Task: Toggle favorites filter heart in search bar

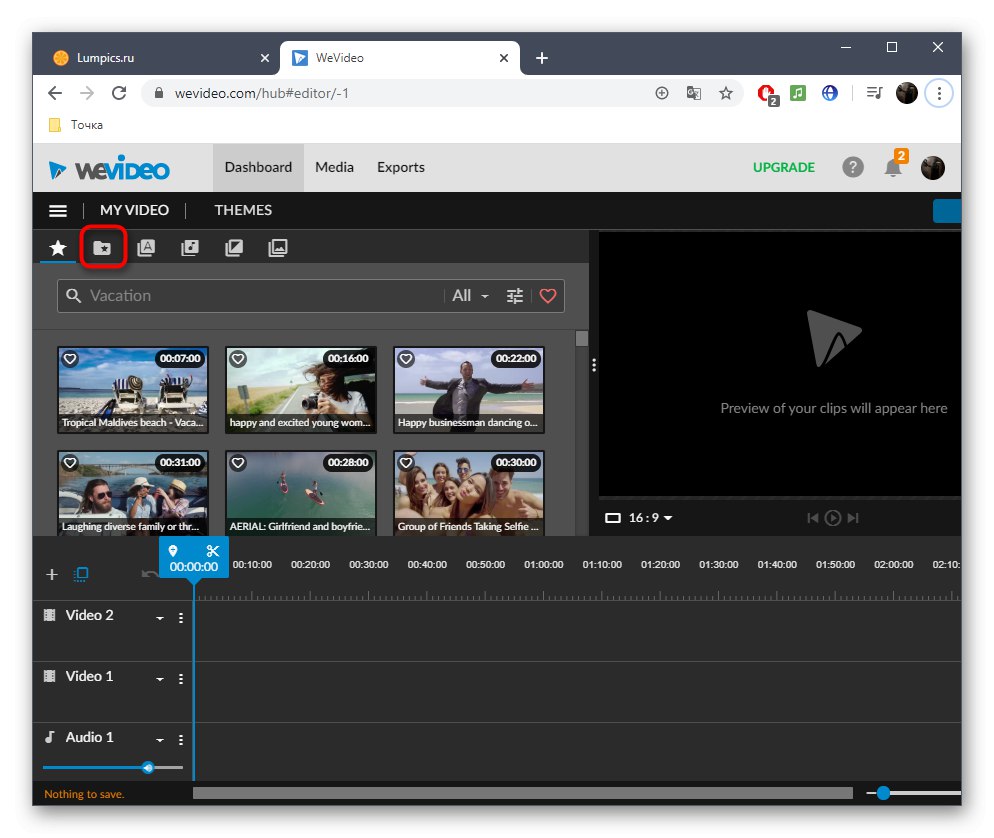Action: pyautogui.click(x=547, y=295)
